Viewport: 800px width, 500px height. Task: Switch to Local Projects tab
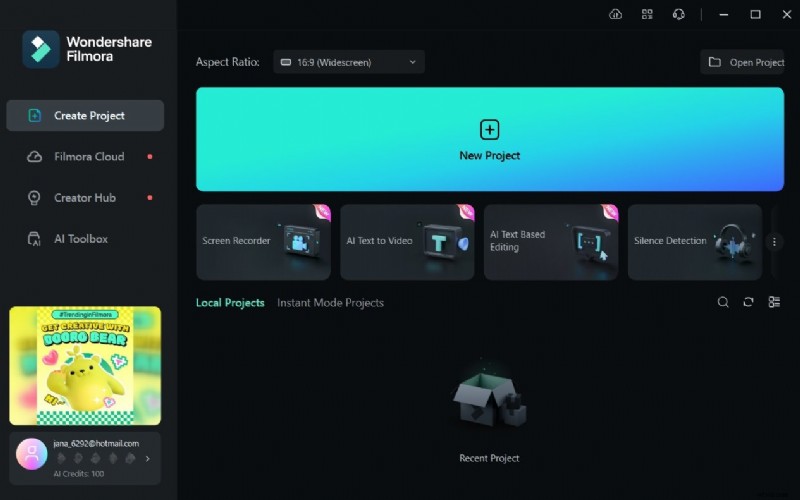[x=230, y=303]
